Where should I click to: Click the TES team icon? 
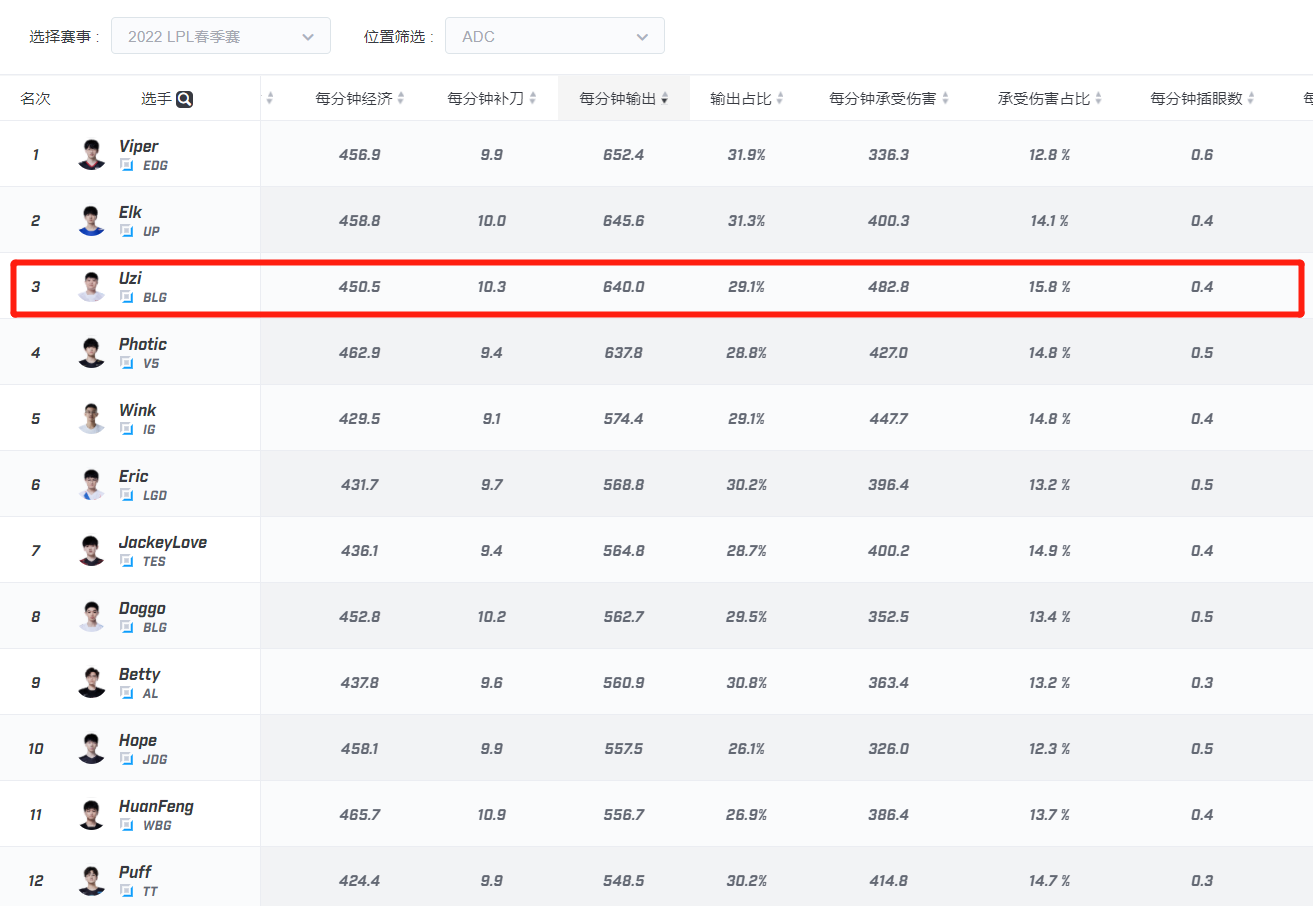pyautogui.click(x=127, y=561)
